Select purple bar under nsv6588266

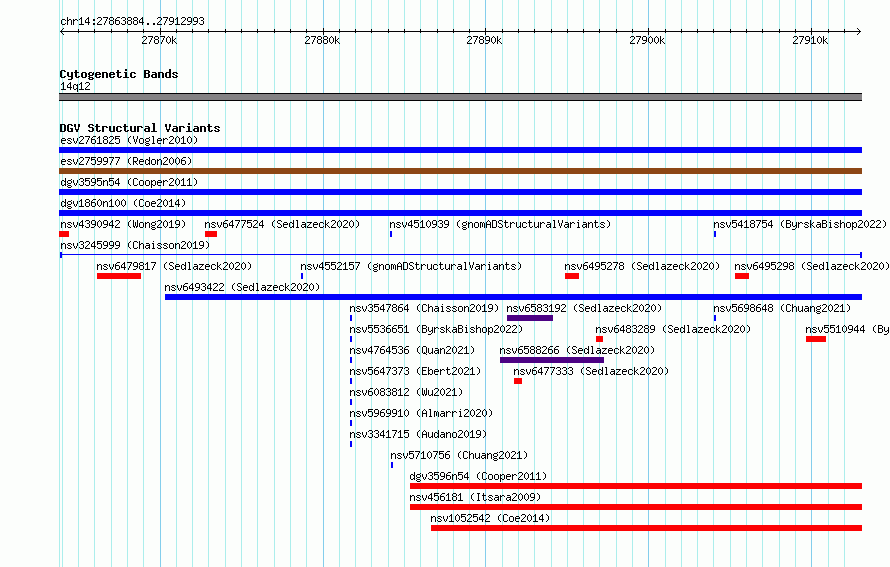[x=552, y=360]
